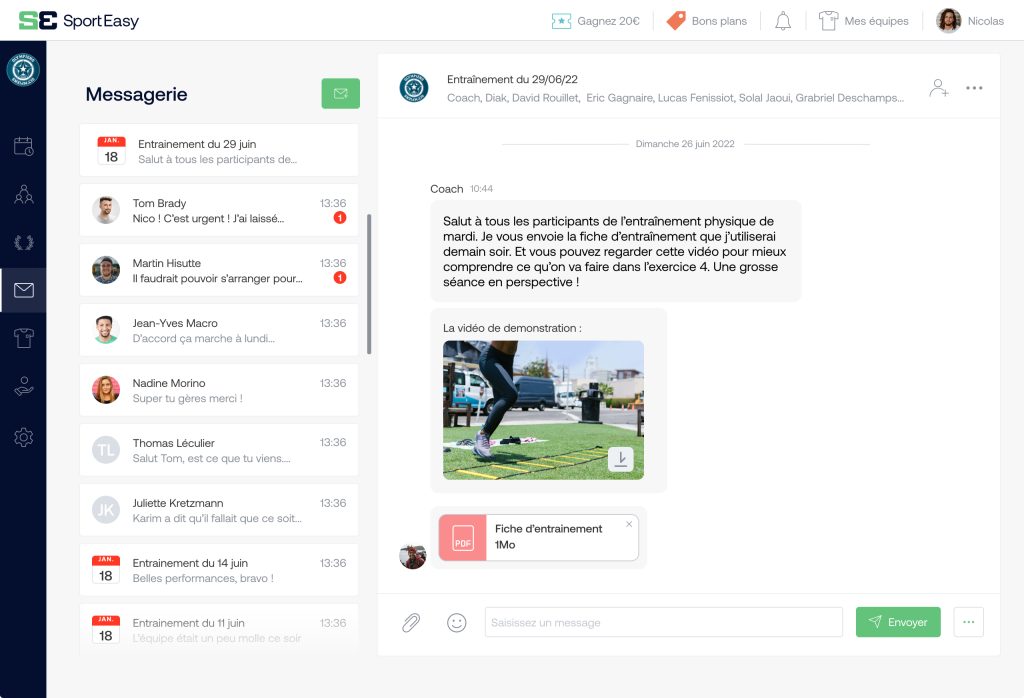Open the jersey shop section in sidebar
Screen dimensions: 1024x698
(24, 338)
